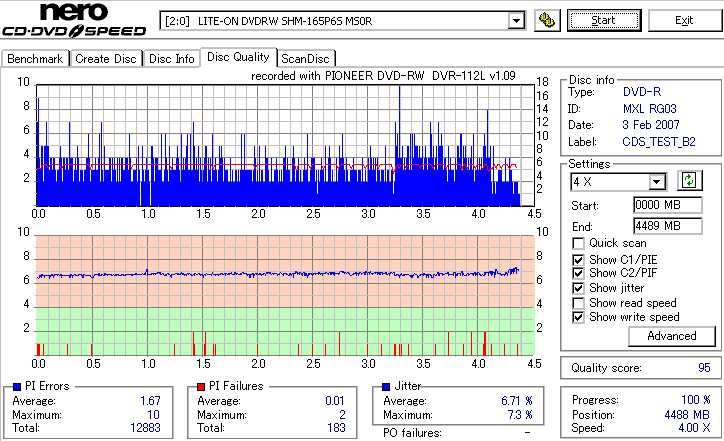The width and height of the screenshot is (724, 441).
Task: Click the PI Failures average 0.01
Action: pyautogui.click(x=335, y=401)
